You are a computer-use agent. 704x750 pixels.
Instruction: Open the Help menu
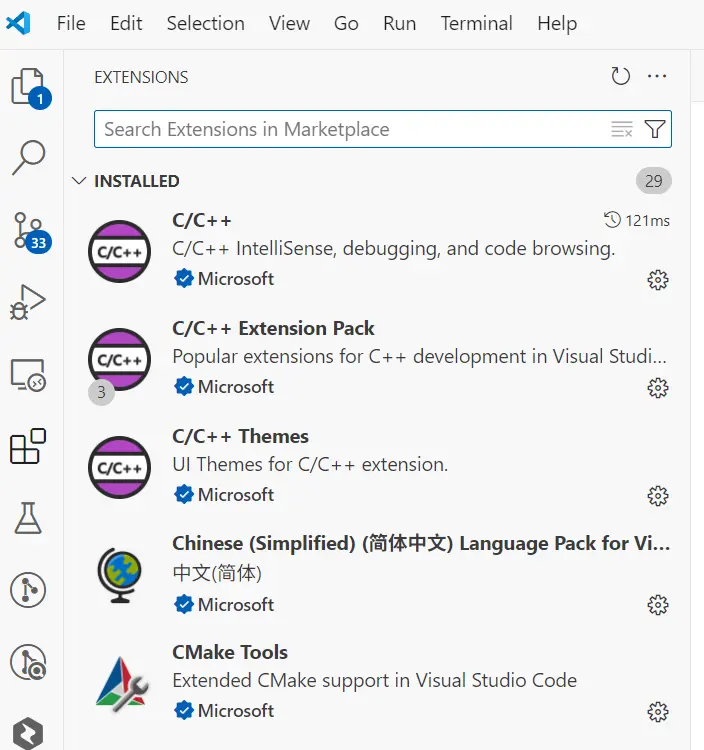coord(557,23)
